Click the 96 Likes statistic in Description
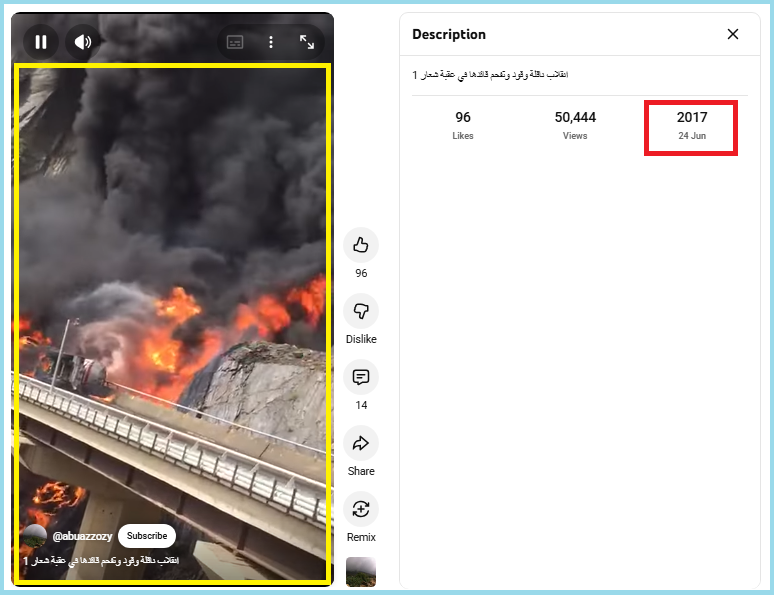The height and width of the screenshot is (595, 774). coord(463,125)
